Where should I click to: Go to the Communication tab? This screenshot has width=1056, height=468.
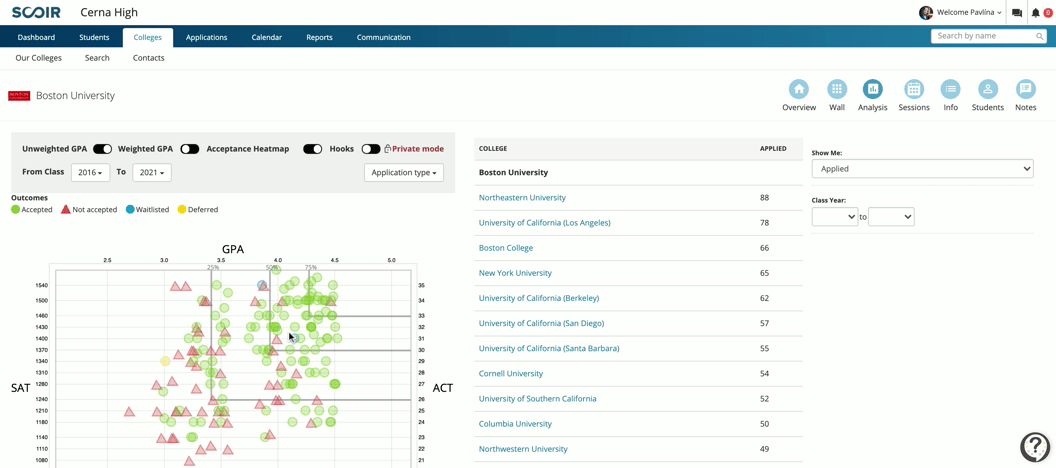point(384,38)
